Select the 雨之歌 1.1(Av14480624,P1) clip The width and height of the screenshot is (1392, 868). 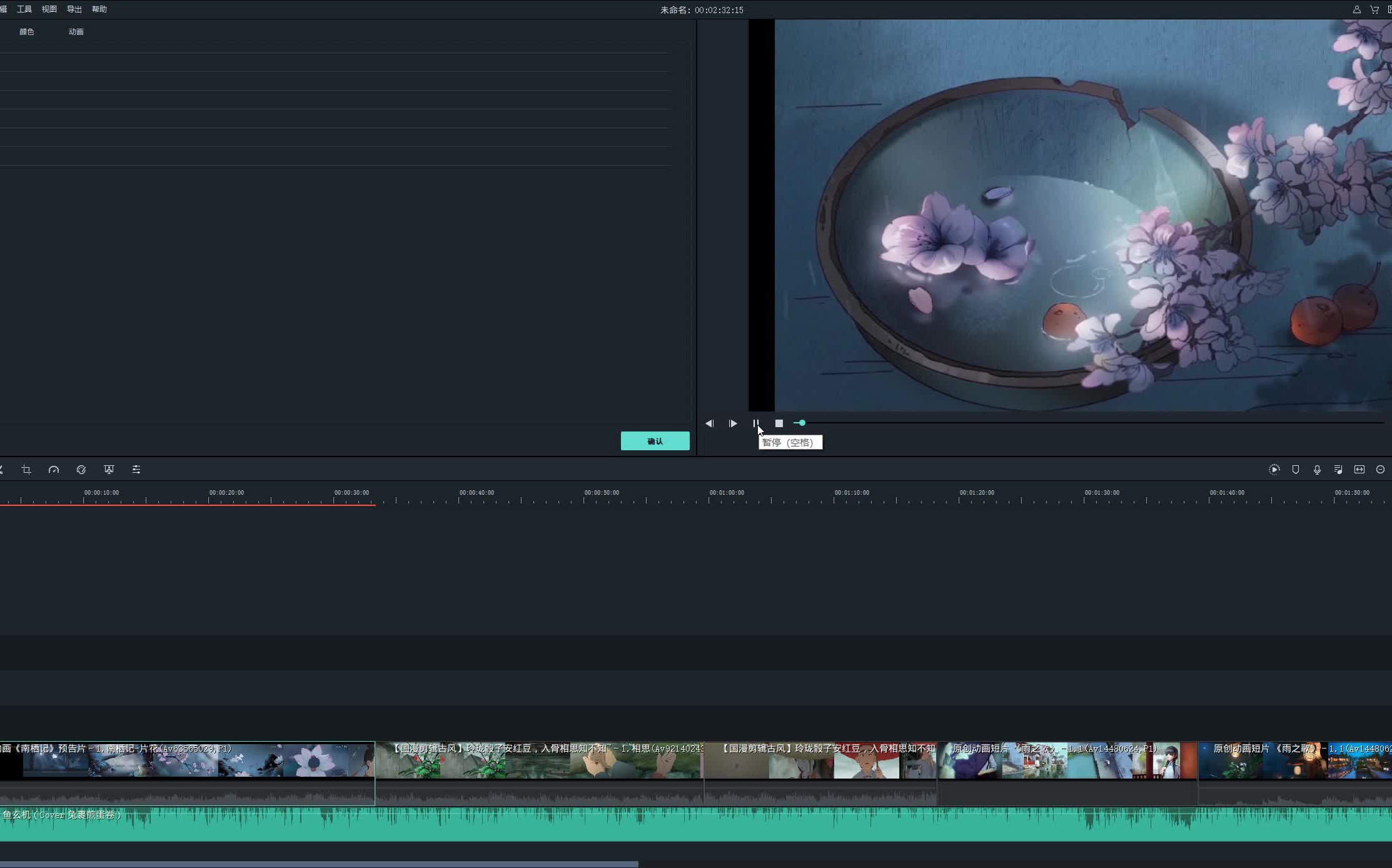tap(1068, 774)
